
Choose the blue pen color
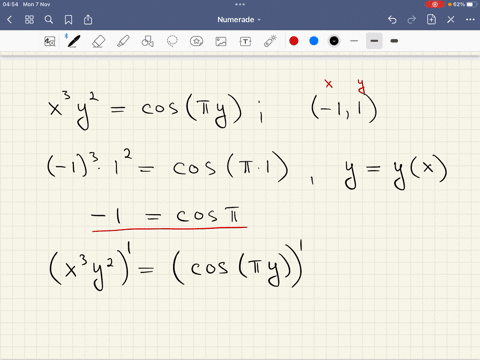tap(314, 41)
